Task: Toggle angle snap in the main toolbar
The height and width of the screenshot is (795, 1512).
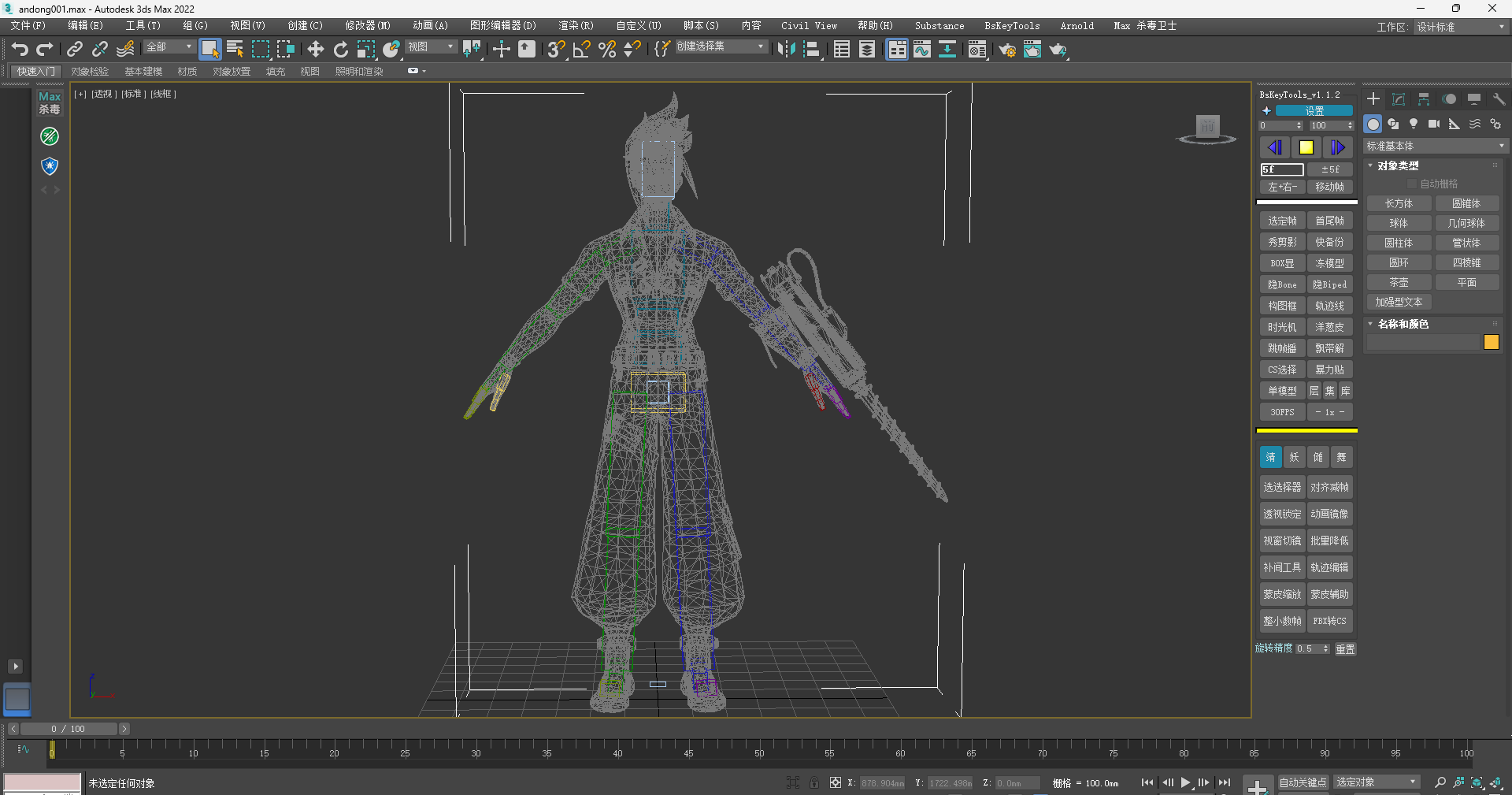Action: pos(581,50)
